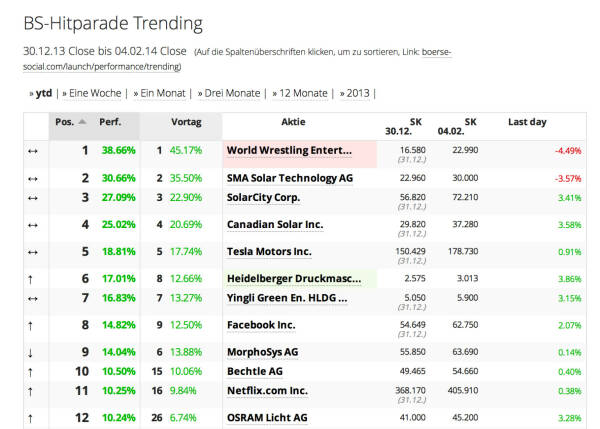Viewport: 600px width, 429px height.
Task: Click the up arrow in Netflix.com row
Action: (x=32, y=391)
